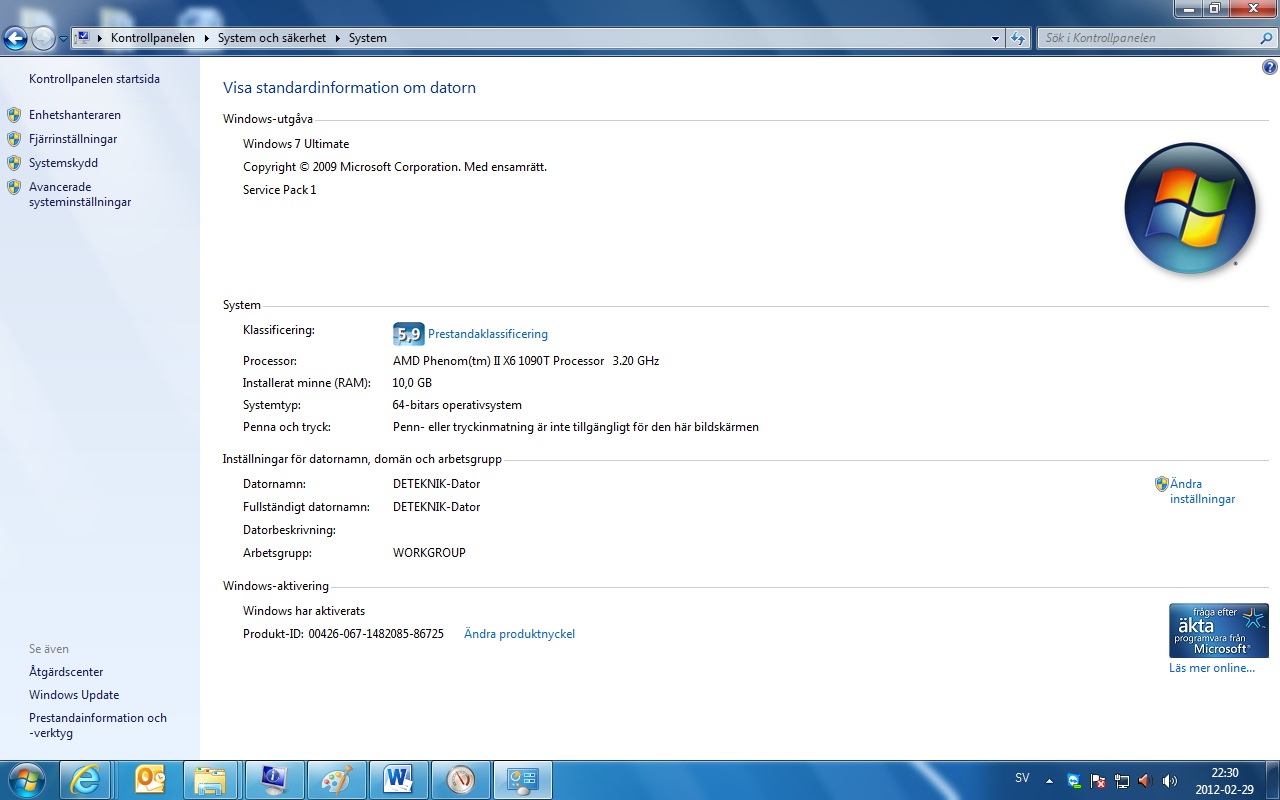Click the Produkt-ID number 00426-067-1482085-86725
Screen dimensions: 1280x800
[376, 634]
